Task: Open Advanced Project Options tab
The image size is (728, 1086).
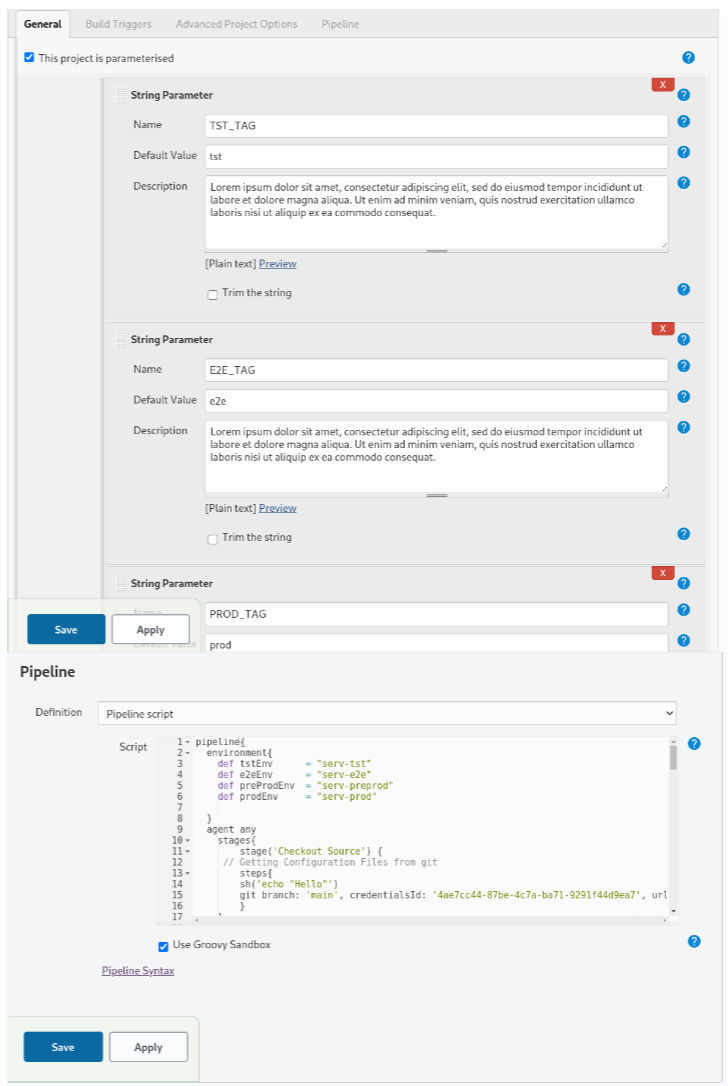Action: (x=236, y=24)
